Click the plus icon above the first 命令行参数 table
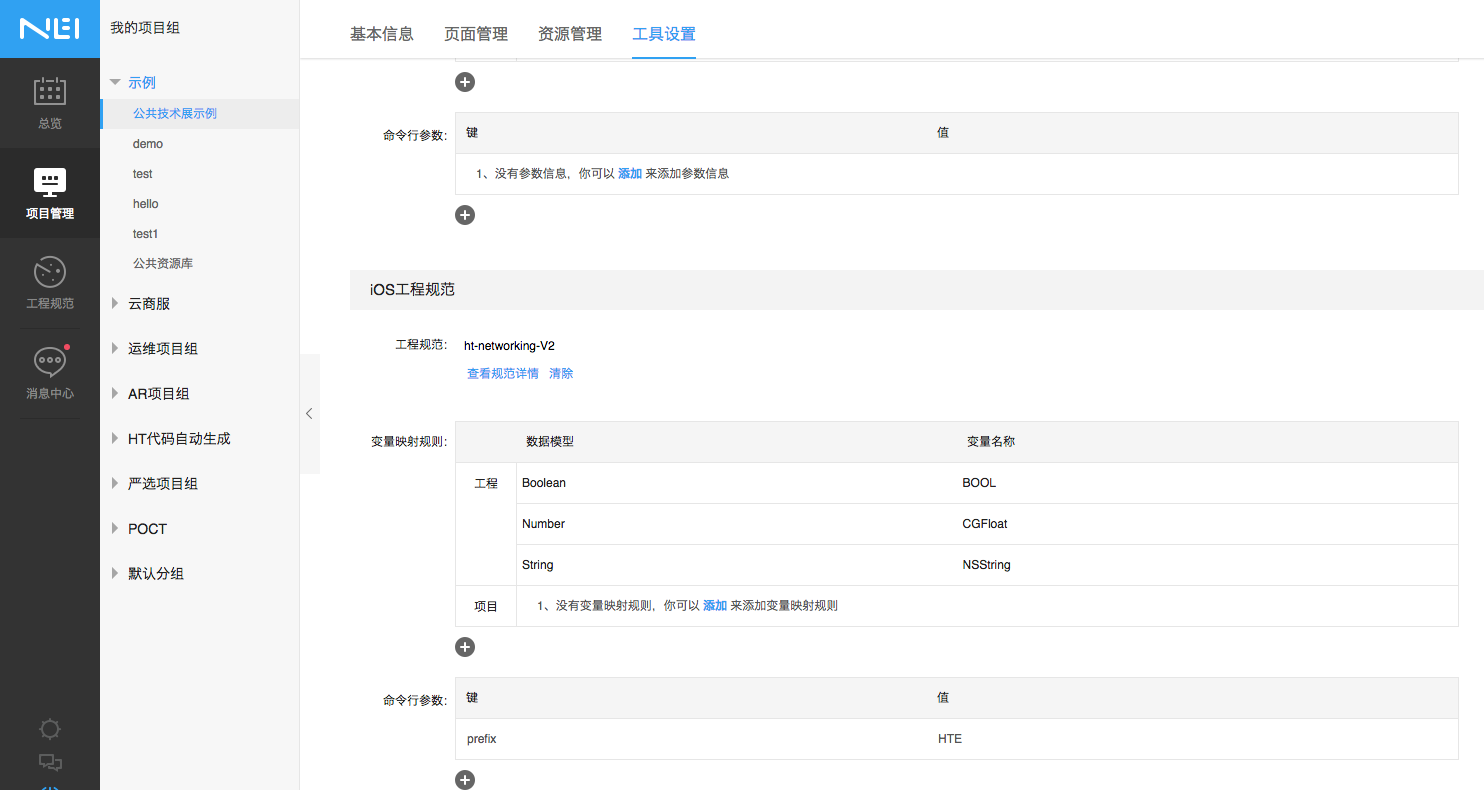The image size is (1484, 790). point(465,82)
